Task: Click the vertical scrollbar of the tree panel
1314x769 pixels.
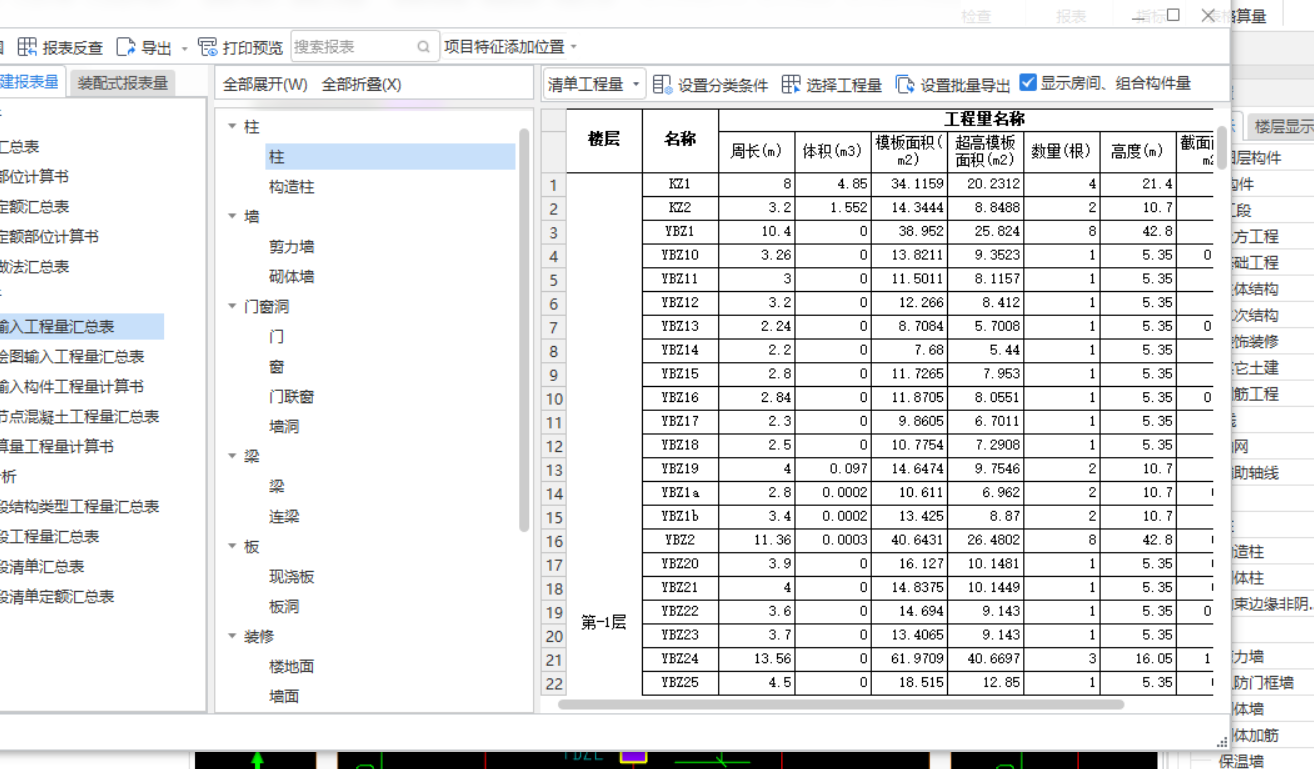Action: [524, 330]
